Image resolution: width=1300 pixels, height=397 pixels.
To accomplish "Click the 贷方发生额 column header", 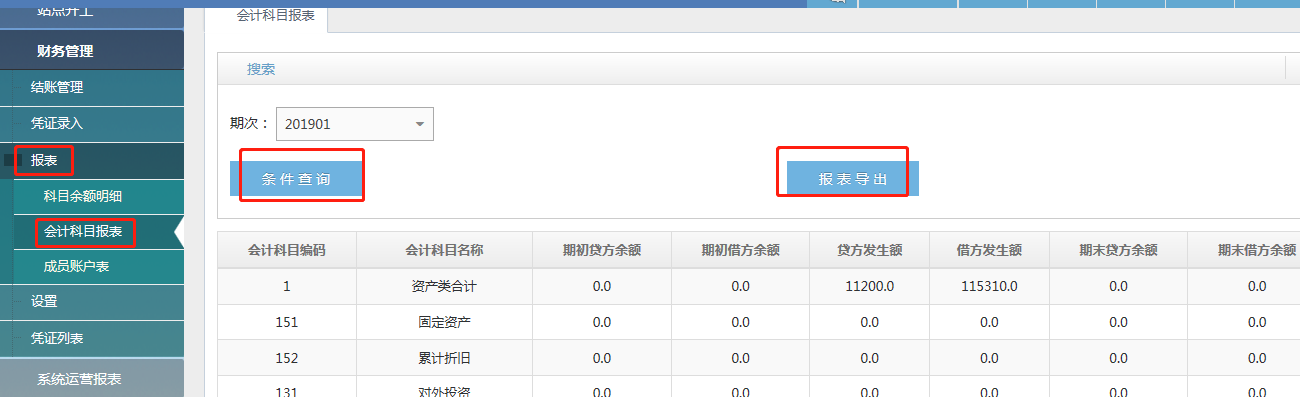I will click(x=869, y=250).
